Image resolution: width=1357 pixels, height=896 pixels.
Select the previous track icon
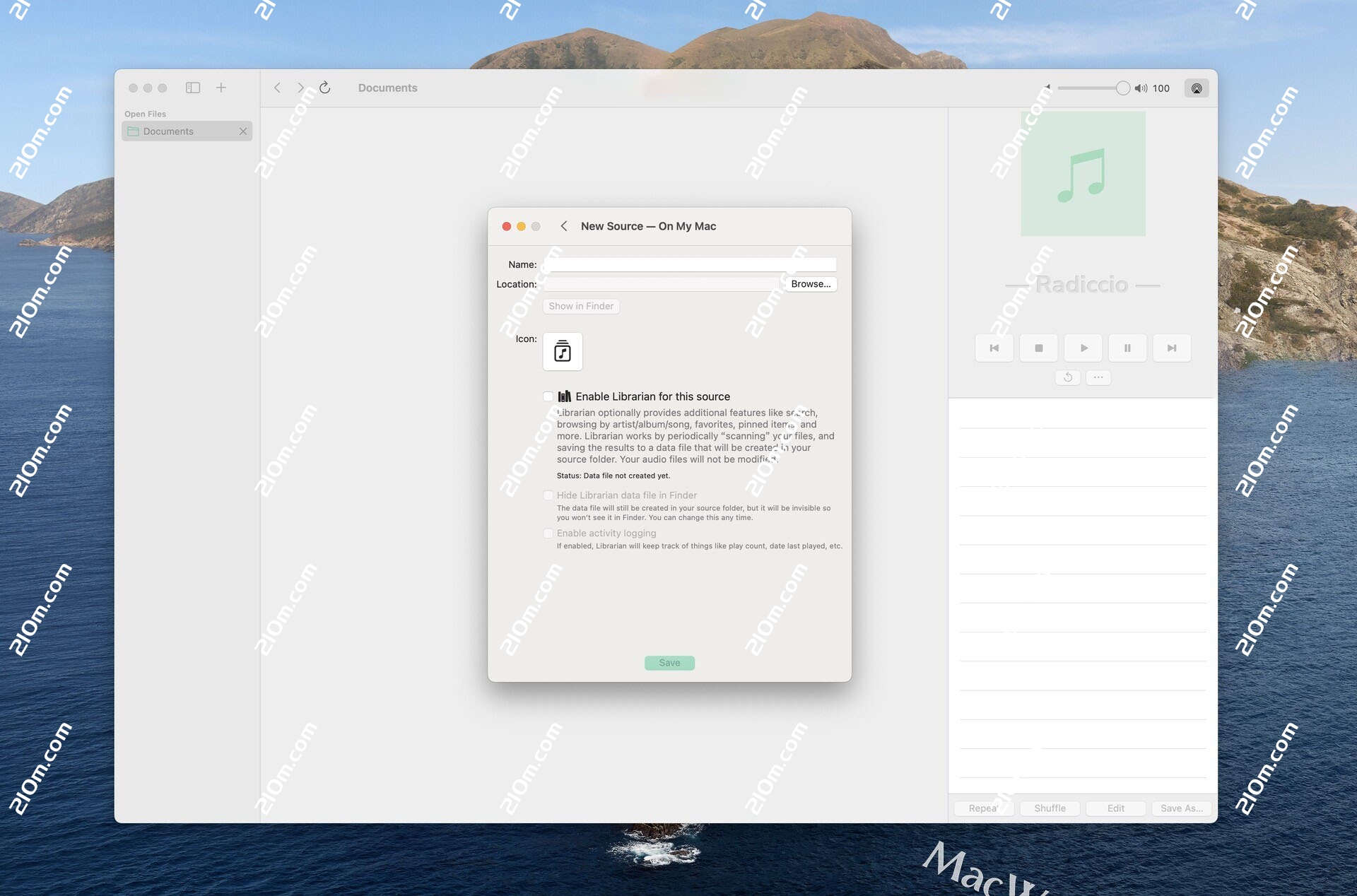pyautogui.click(x=994, y=348)
